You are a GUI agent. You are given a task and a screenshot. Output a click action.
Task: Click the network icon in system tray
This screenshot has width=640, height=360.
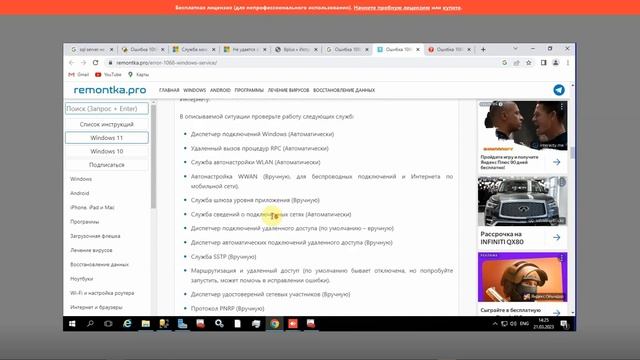[504, 324]
